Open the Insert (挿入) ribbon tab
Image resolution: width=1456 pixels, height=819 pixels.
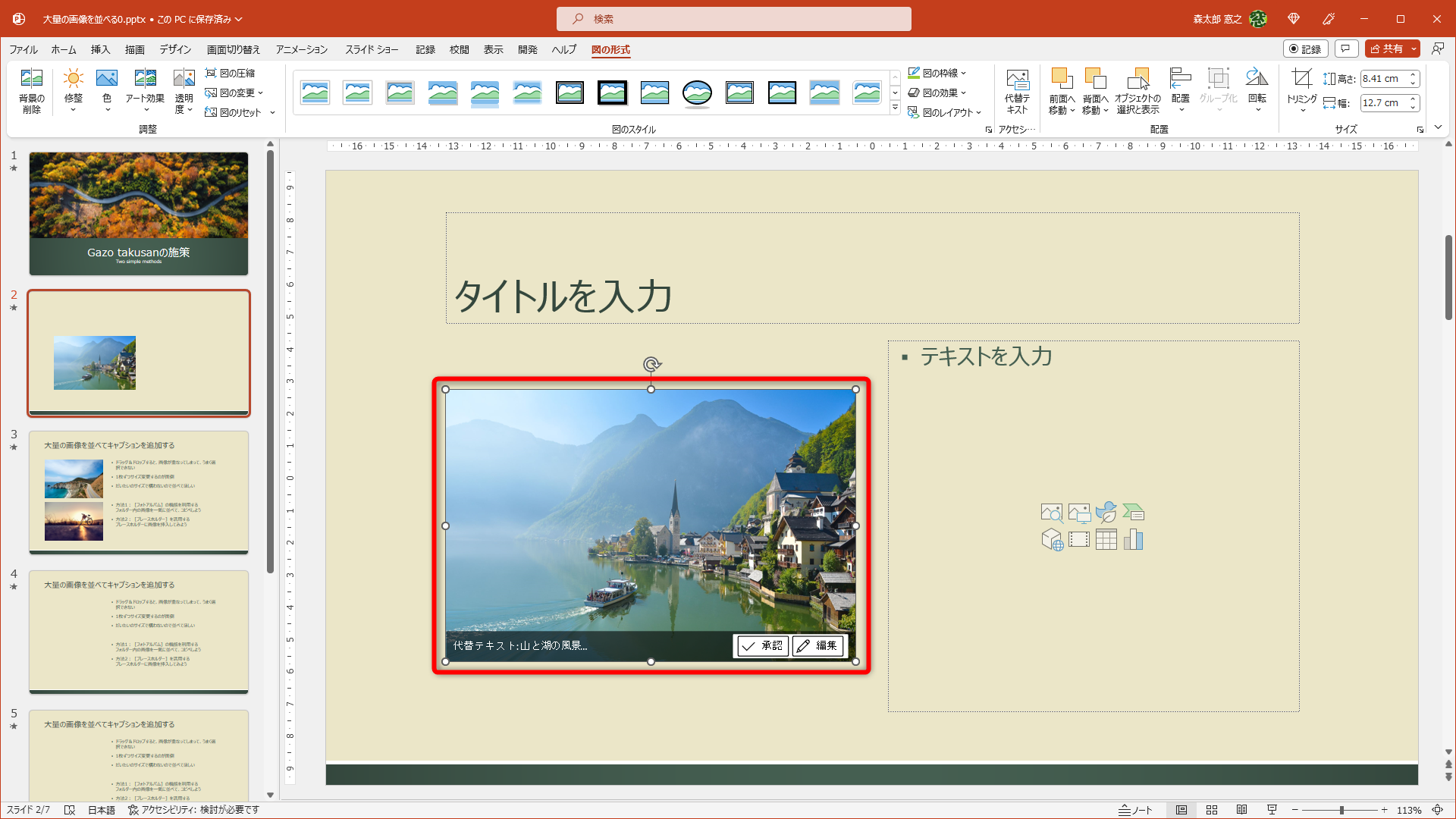point(100,50)
